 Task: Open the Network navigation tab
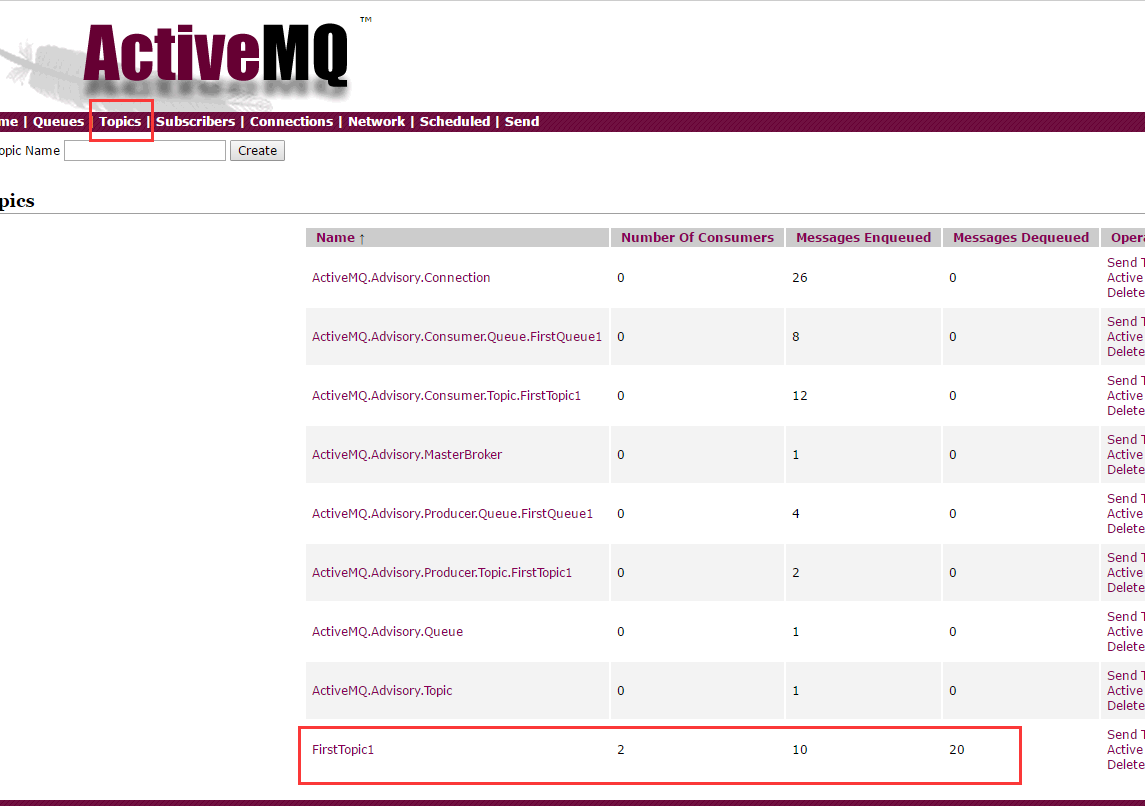[376, 122]
